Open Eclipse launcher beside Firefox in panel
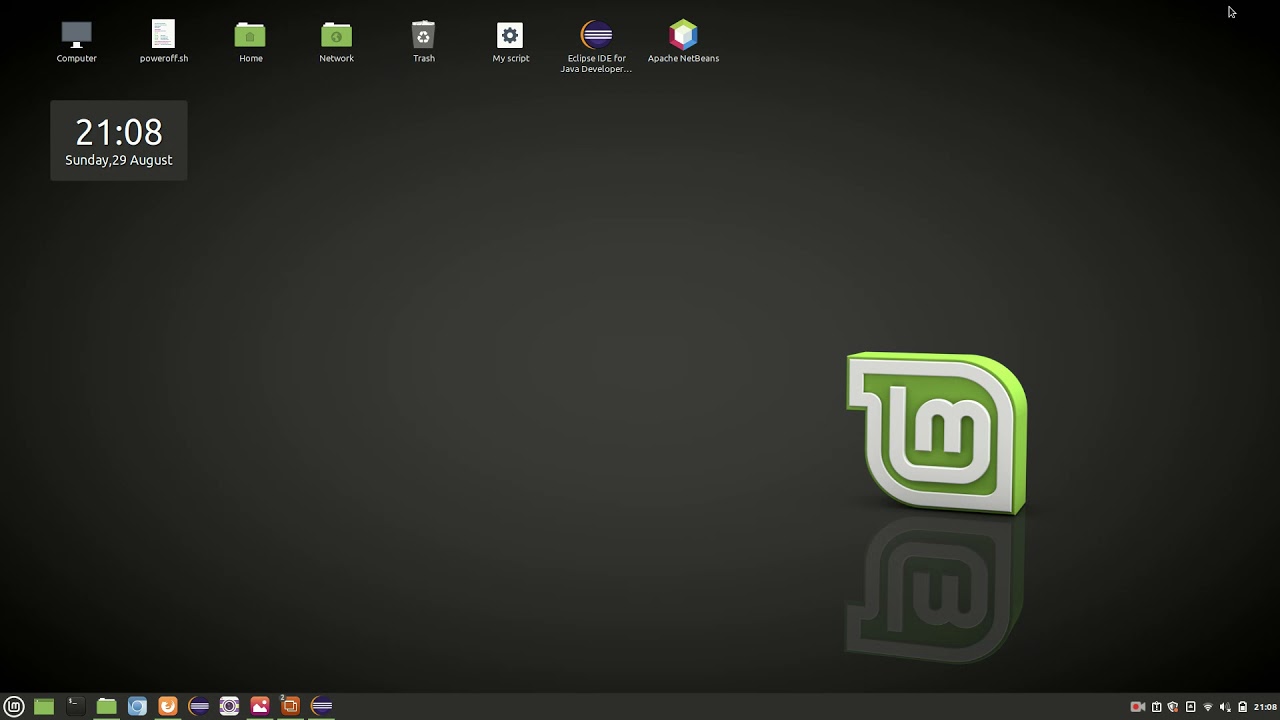The height and width of the screenshot is (720, 1280). tap(199, 706)
